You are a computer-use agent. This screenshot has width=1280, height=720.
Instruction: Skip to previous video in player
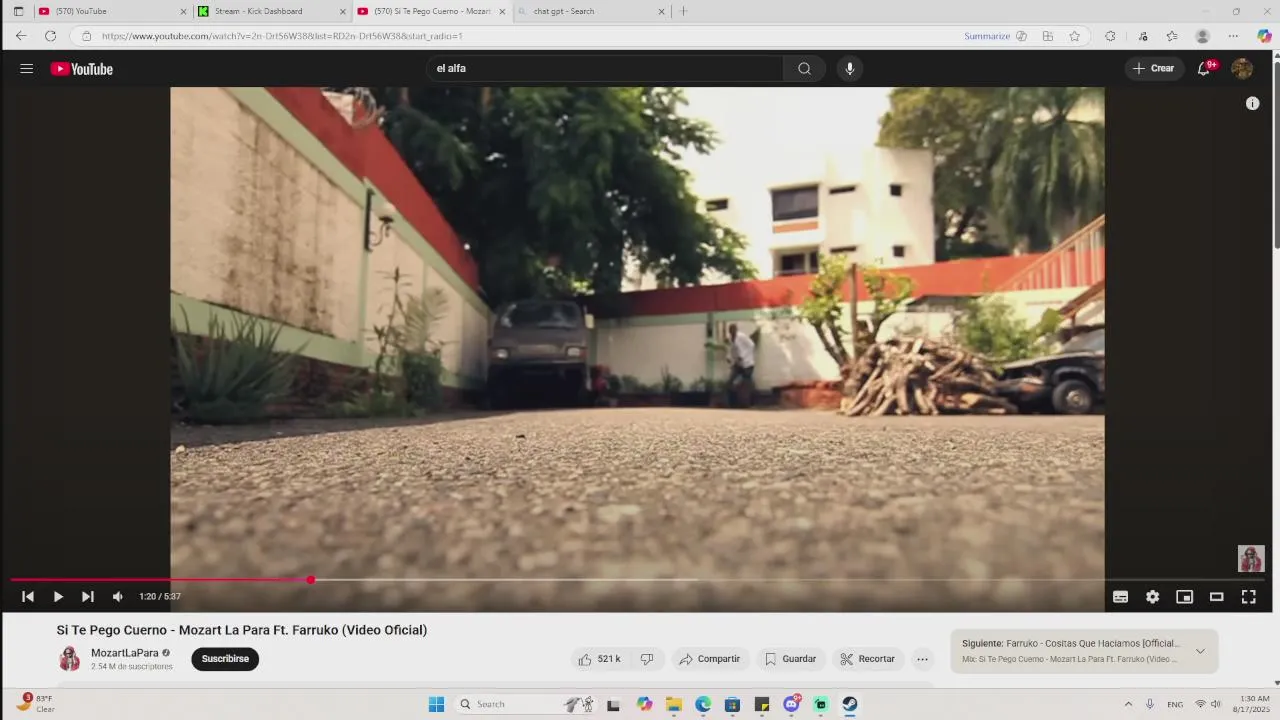coord(28,597)
